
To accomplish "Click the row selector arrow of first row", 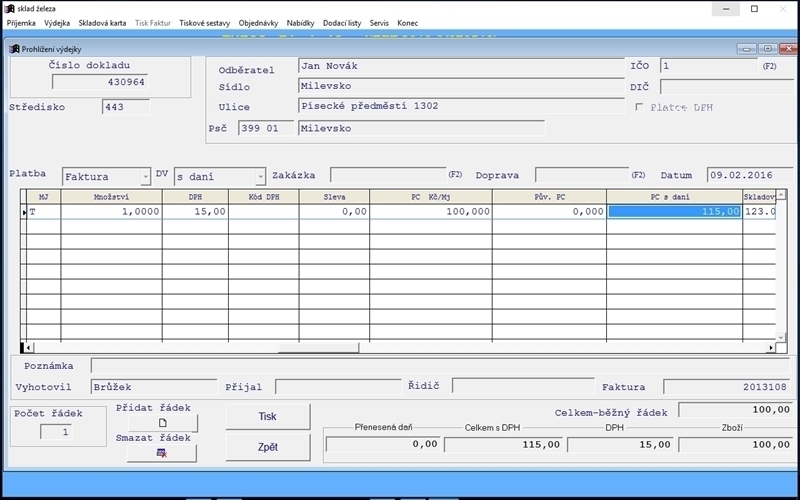I will point(23,212).
